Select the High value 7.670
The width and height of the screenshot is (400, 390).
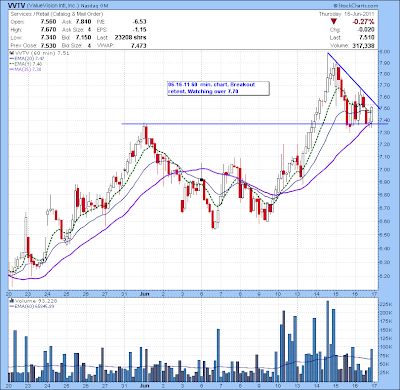click(x=48, y=30)
